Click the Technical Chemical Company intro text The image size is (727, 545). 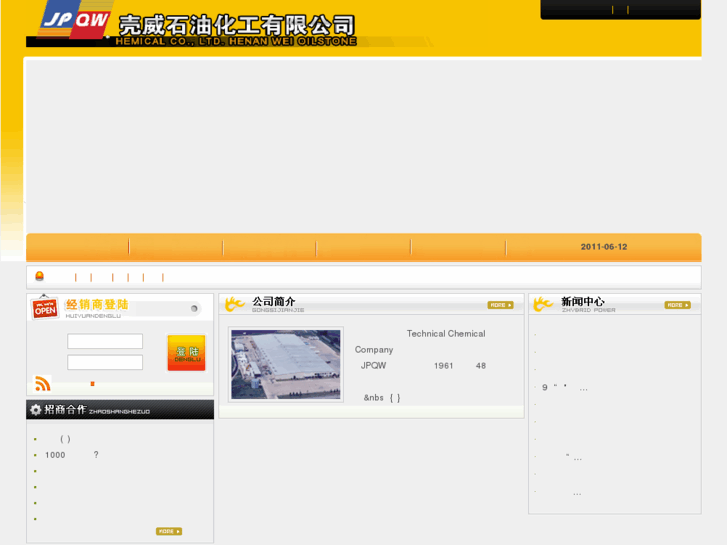[x=445, y=334]
